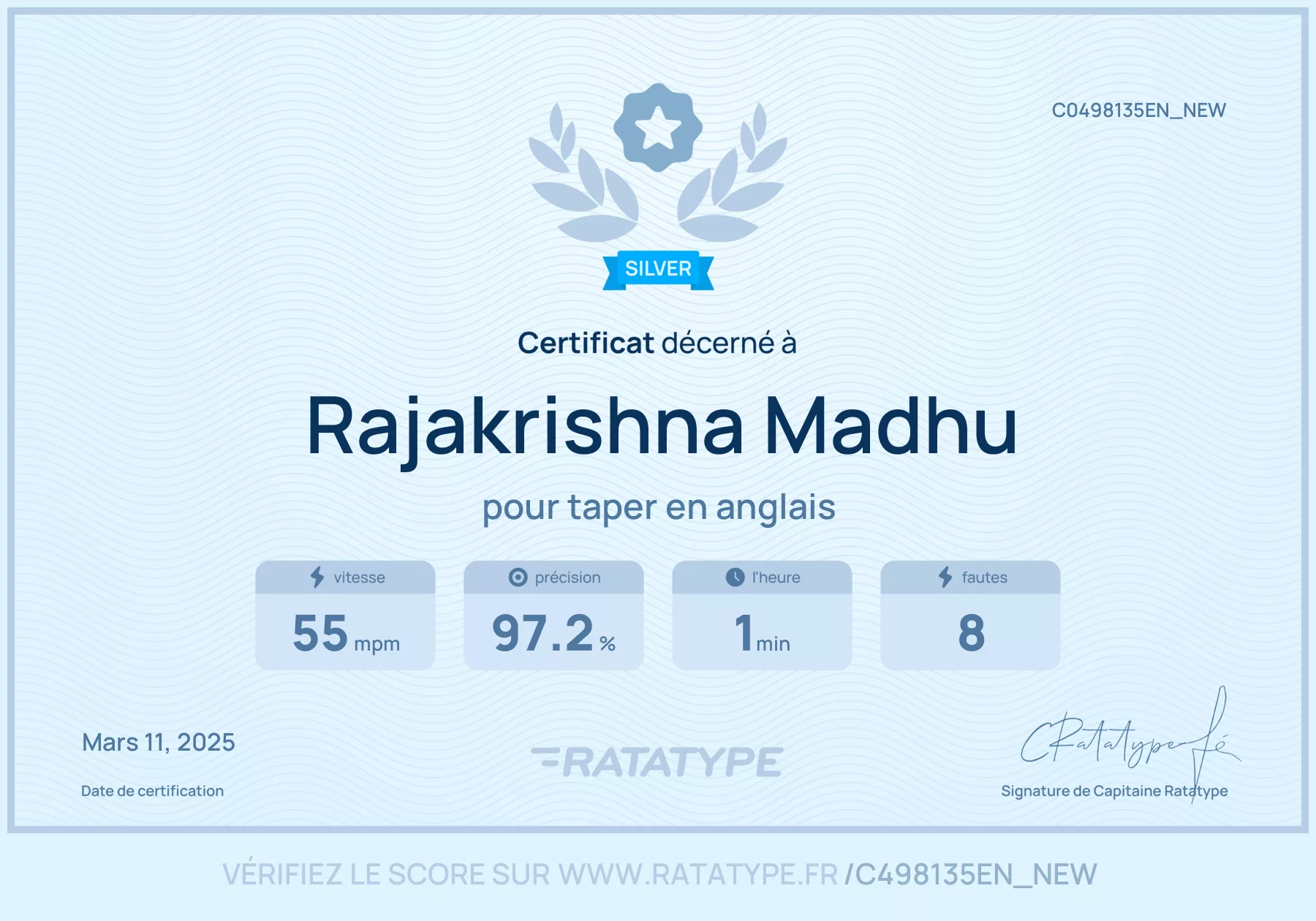
Task: Click the 'précision' label
Action: [x=567, y=577]
